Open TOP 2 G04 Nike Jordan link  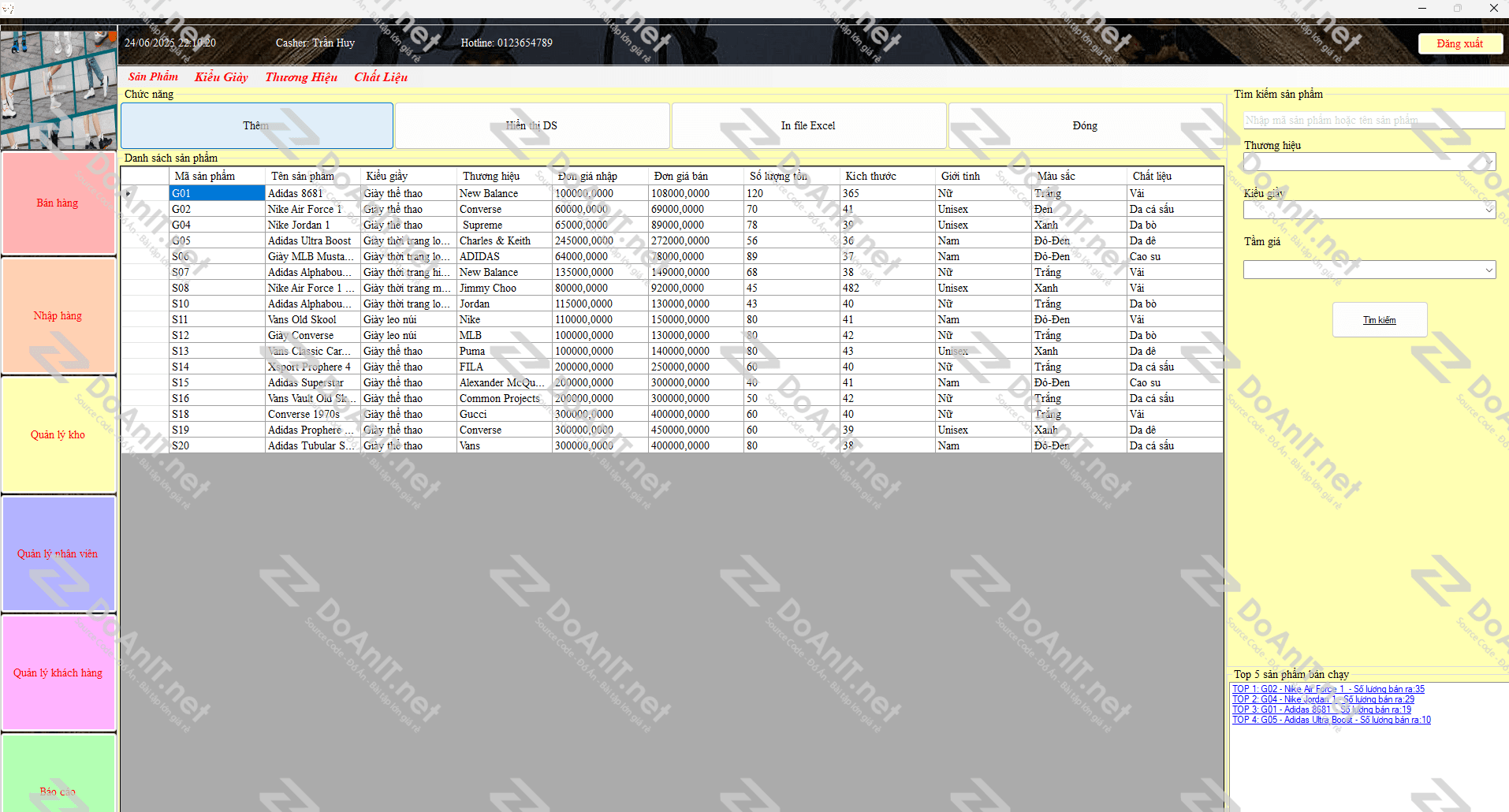coord(1323,699)
